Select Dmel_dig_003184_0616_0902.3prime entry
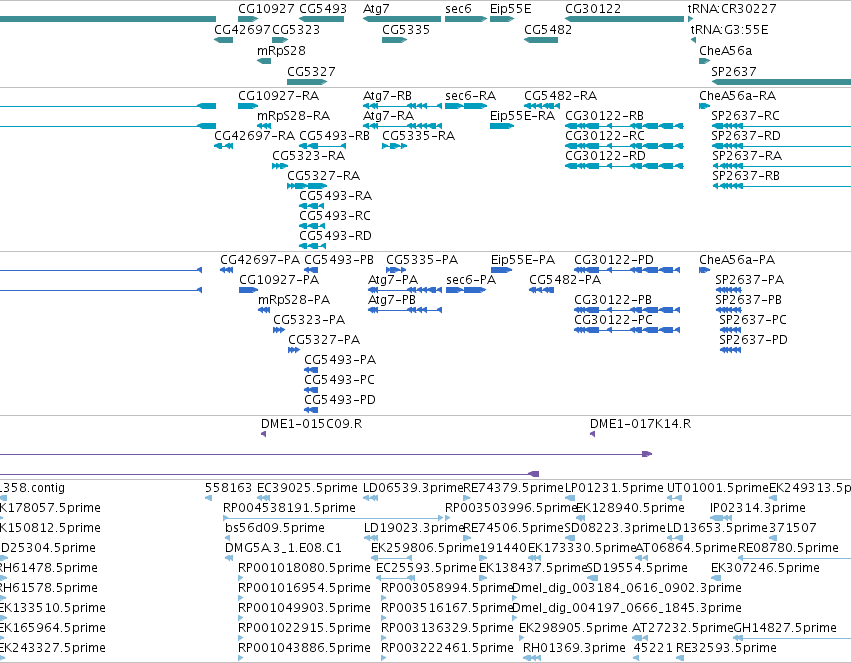This screenshot has width=851, height=663. tap(627, 588)
